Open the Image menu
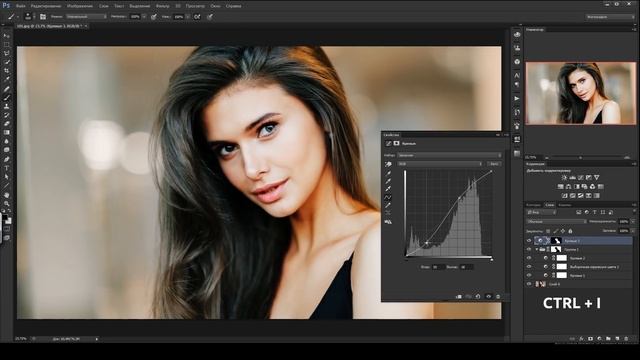This screenshot has width=640, height=360. coord(80,6)
